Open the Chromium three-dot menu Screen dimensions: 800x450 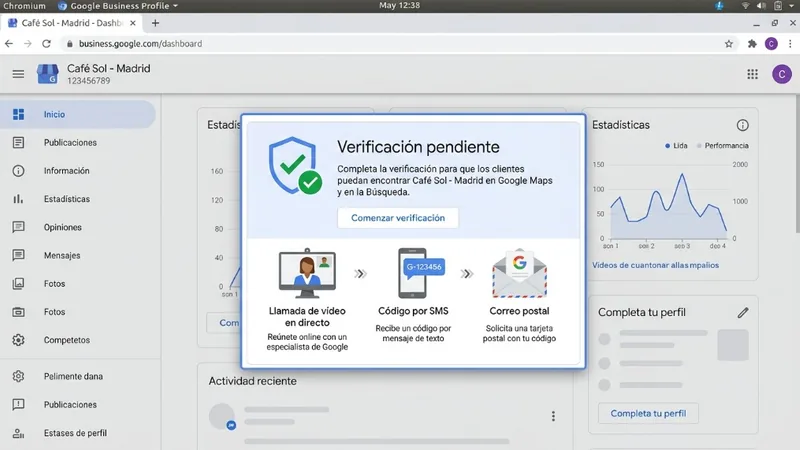click(x=790, y=44)
